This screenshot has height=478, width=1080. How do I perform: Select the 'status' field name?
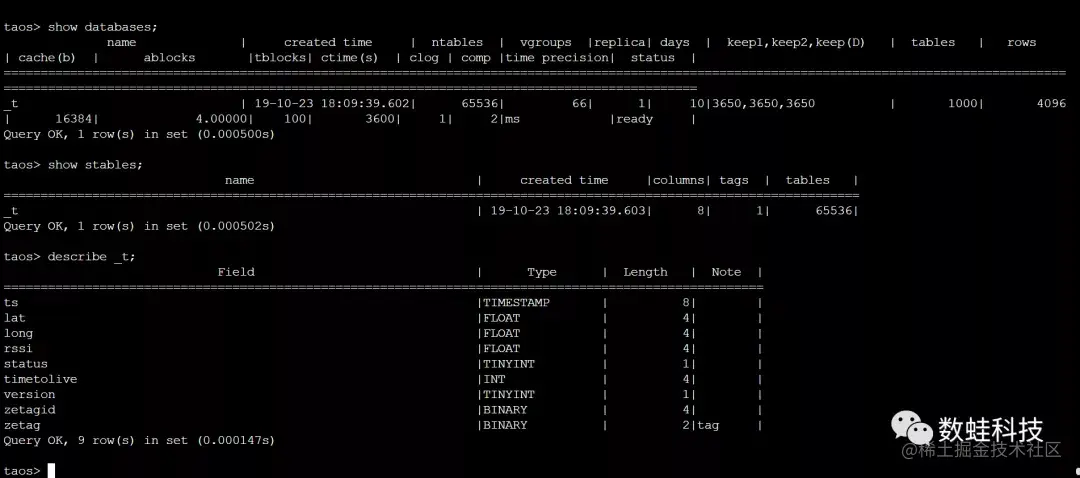pos(25,364)
